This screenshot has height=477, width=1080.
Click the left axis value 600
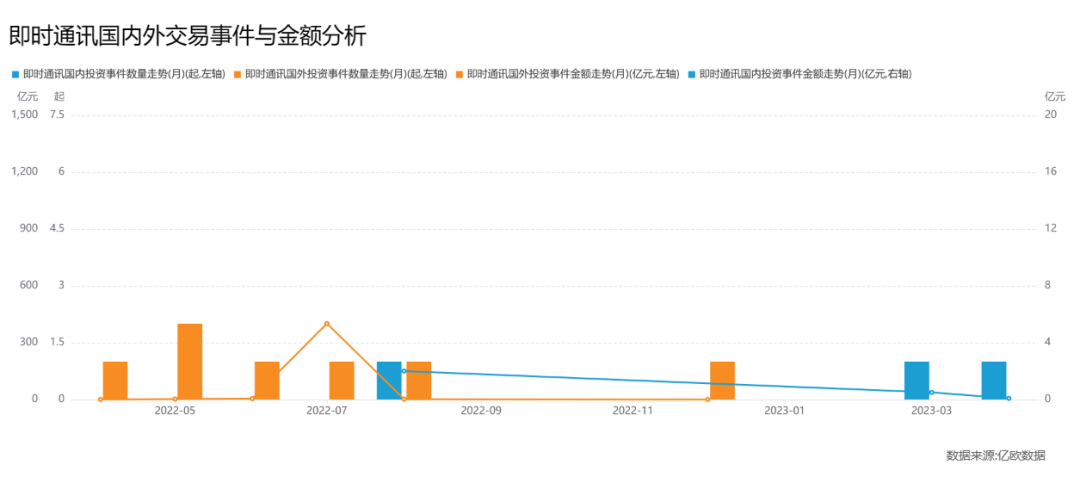pos(30,285)
